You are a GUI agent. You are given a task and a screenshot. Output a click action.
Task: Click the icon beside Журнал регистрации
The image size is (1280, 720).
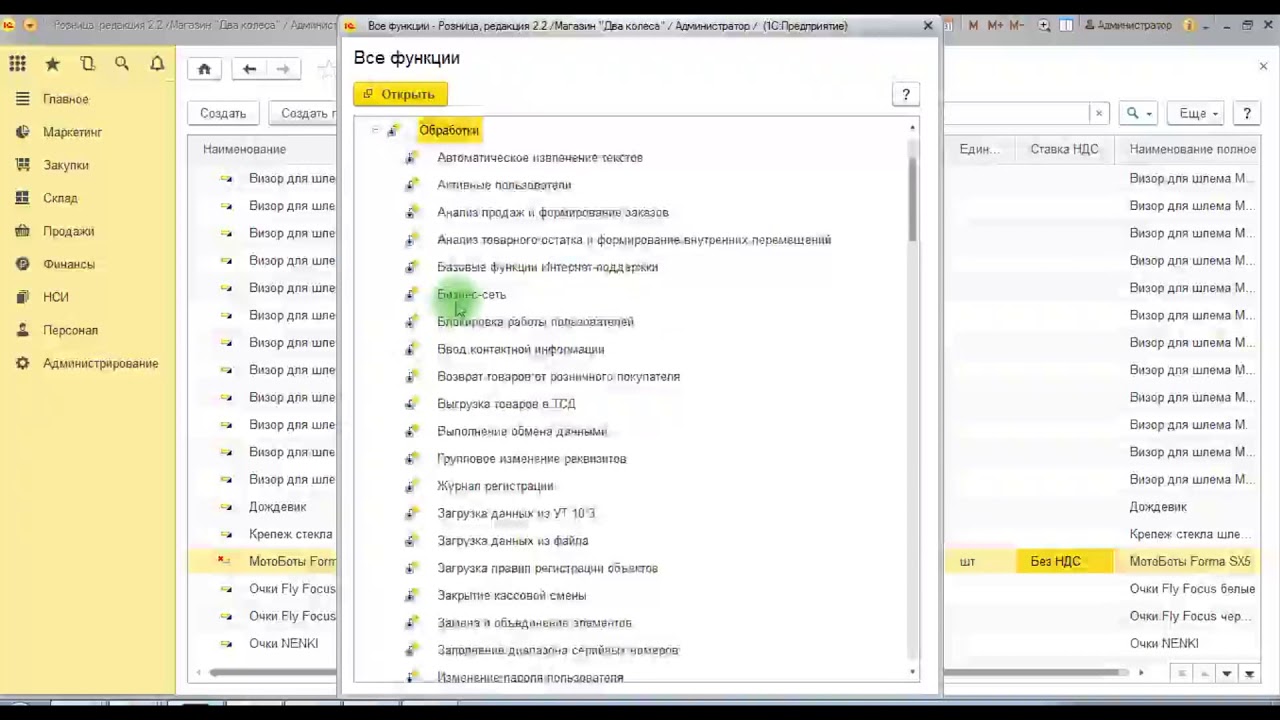click(411, 486)
